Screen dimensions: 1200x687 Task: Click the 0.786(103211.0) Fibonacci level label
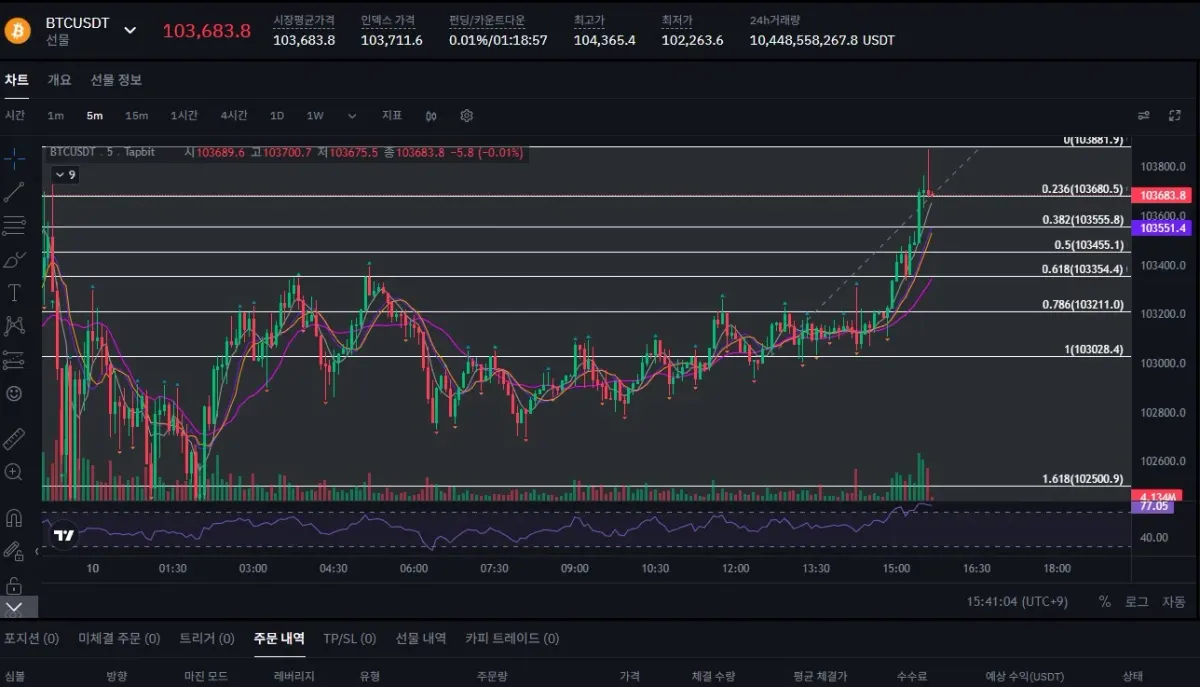click(1082, 305)
